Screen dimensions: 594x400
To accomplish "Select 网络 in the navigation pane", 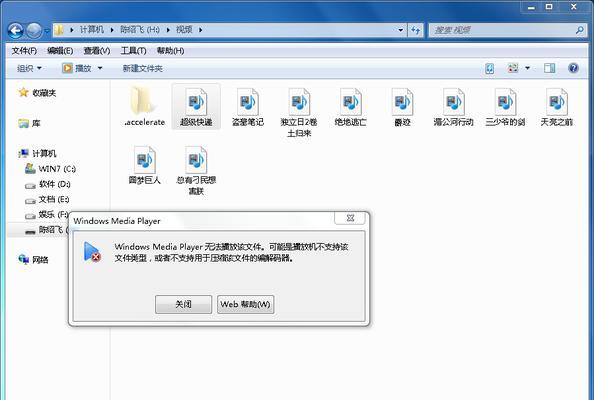I will coord(40,260).
